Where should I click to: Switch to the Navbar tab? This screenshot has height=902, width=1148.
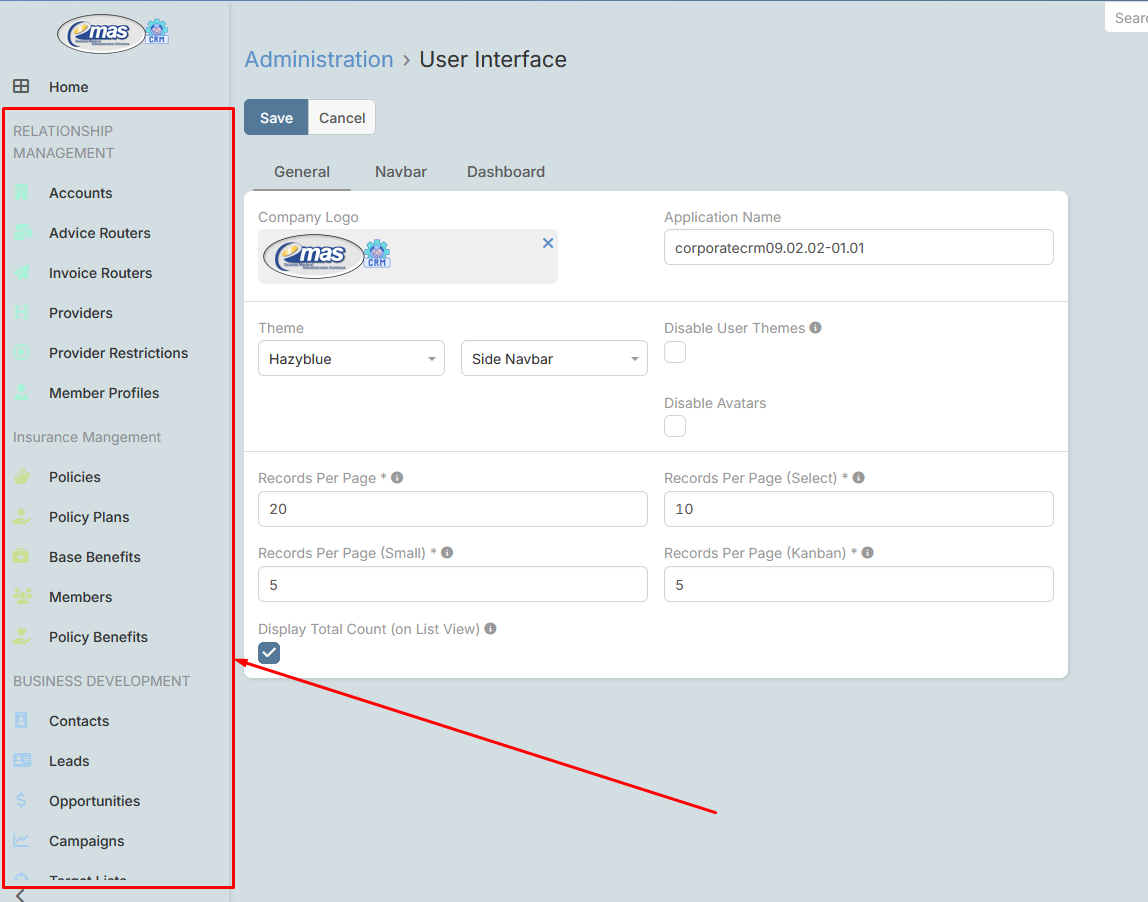pyautogui.click(x=401, y=172)
